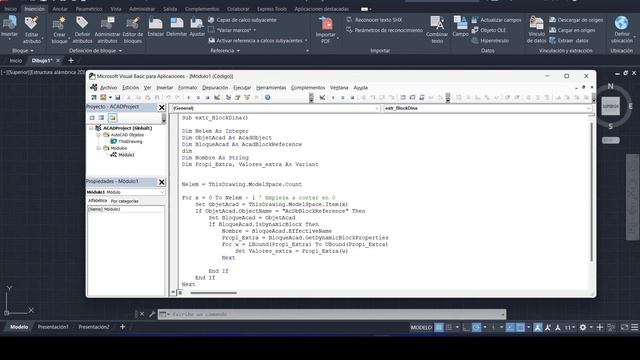
Task: Open customization hamburger icon in status bar
Action: (635, 327)
